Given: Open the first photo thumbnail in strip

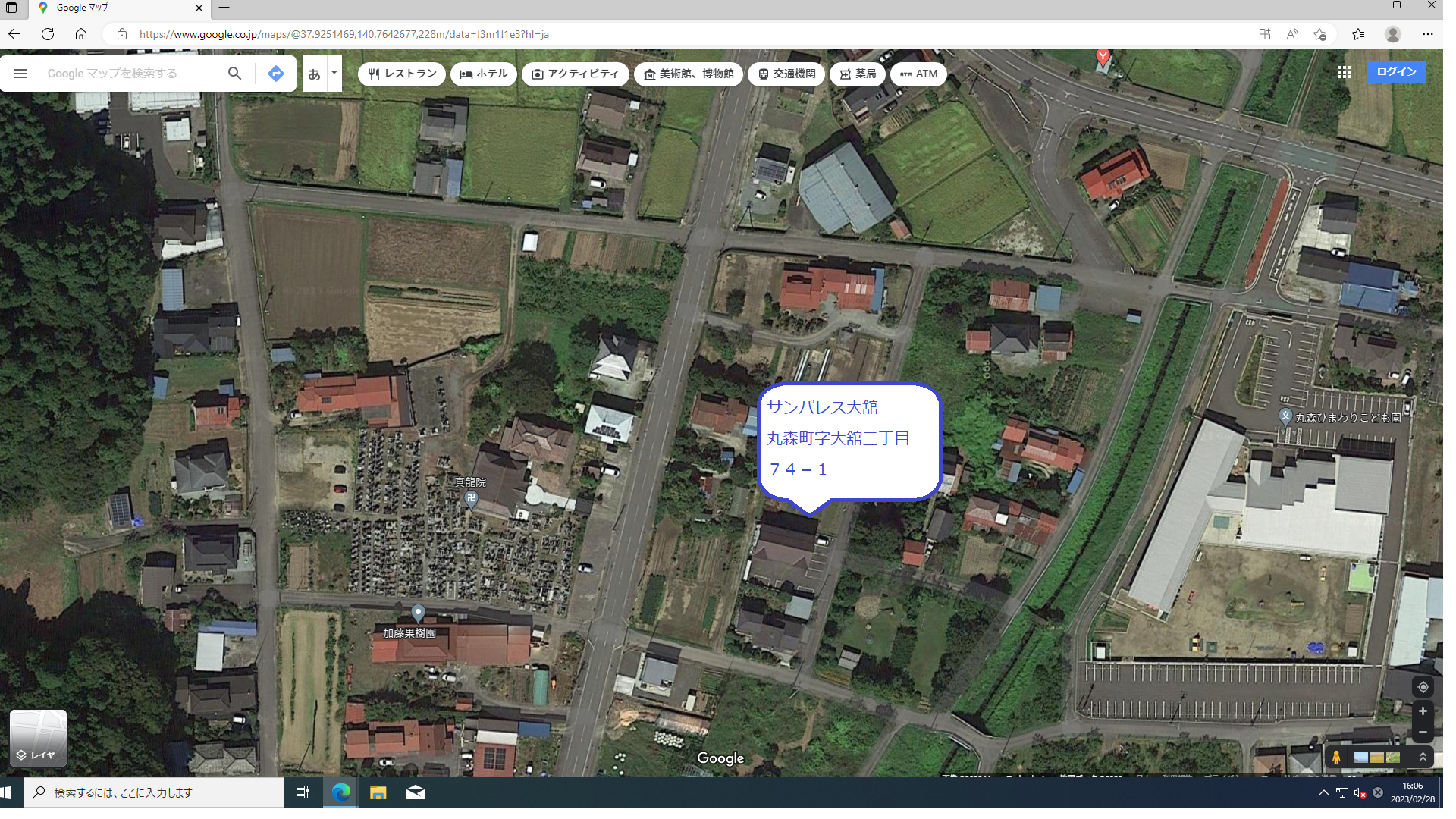Looking at the screenshot, I should coord(1361,757).
